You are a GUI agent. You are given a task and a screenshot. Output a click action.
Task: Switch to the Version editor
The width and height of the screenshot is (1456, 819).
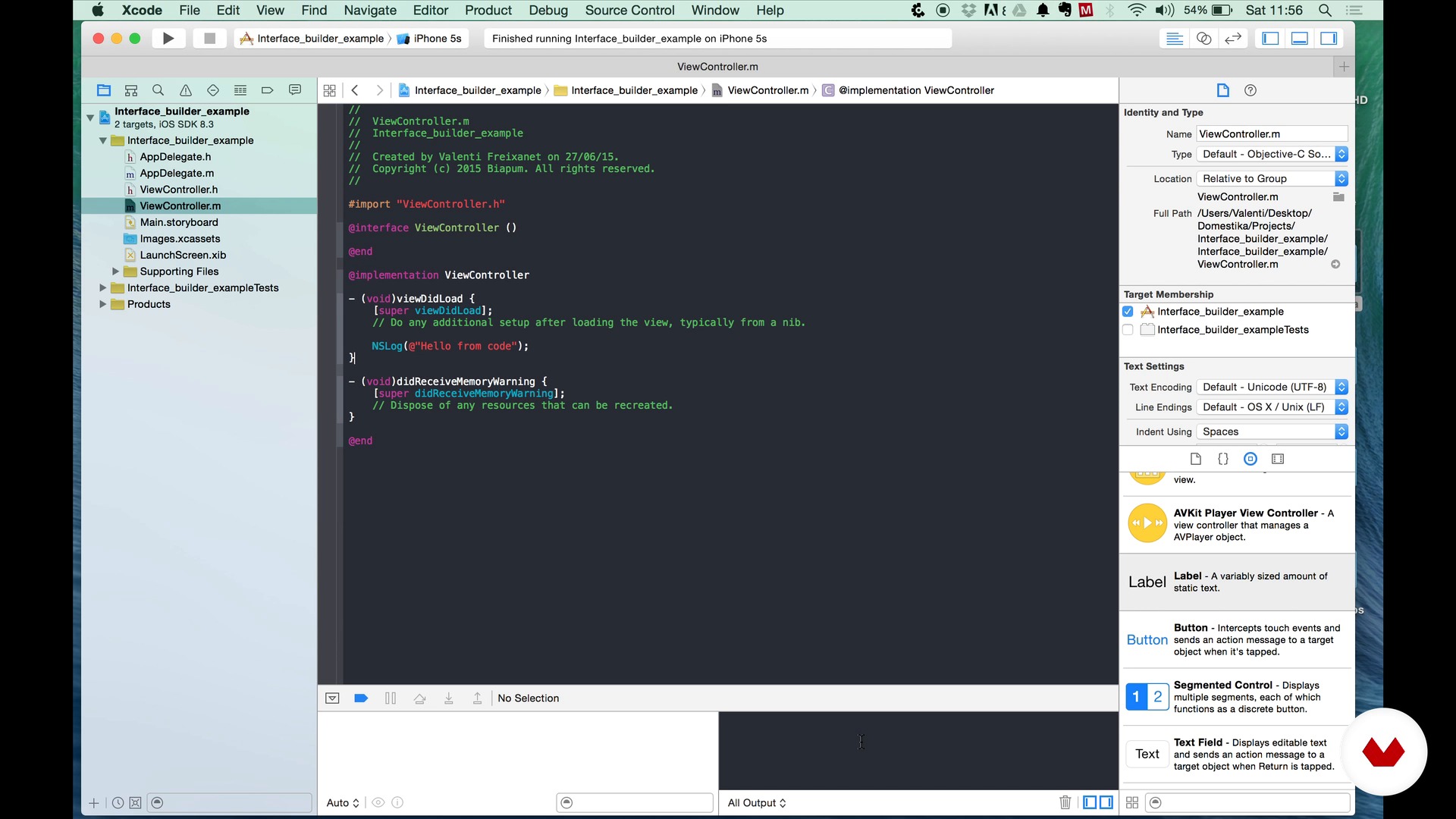(x=1233, y=38)
